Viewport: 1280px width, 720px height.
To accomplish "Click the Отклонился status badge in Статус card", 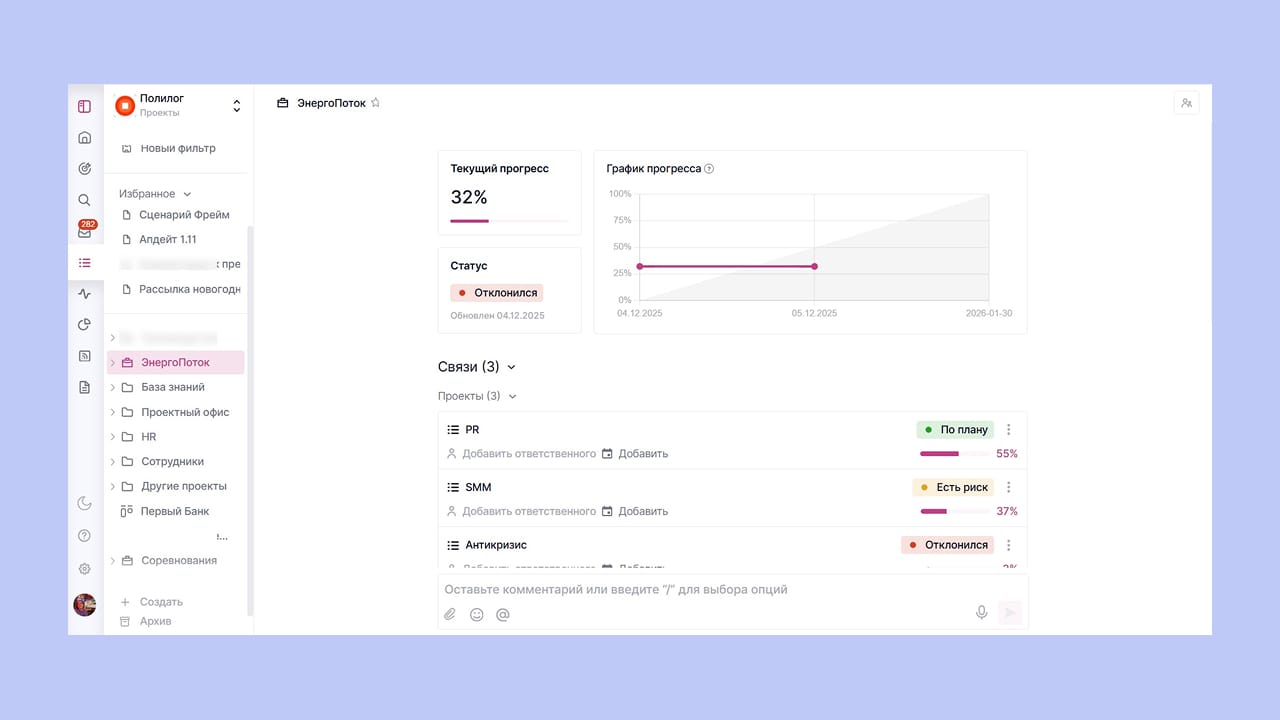I will click(x=497, y=293).
